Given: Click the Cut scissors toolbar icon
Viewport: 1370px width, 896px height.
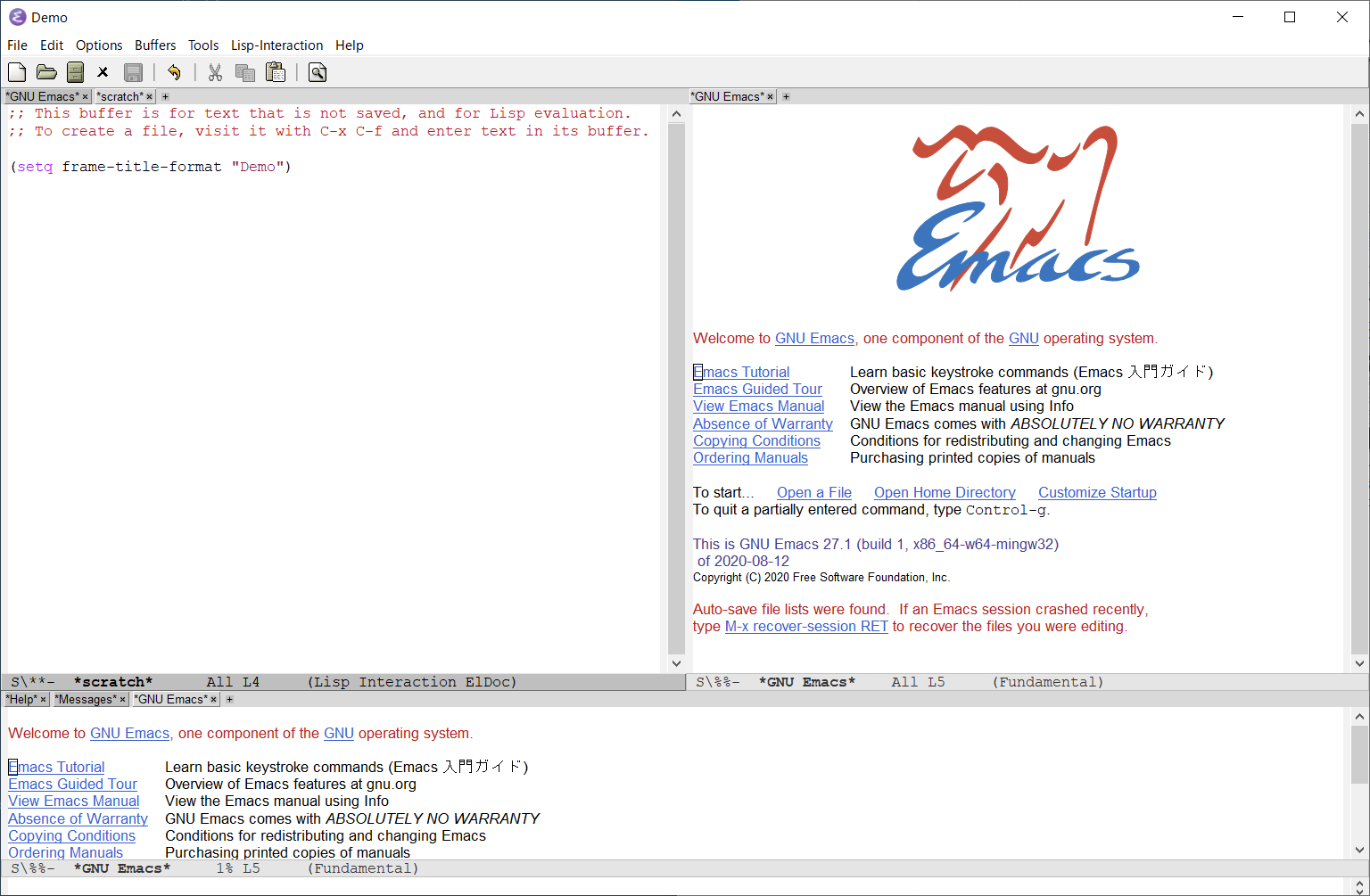Looking at the screenshot, I should [x=215, y=72].
